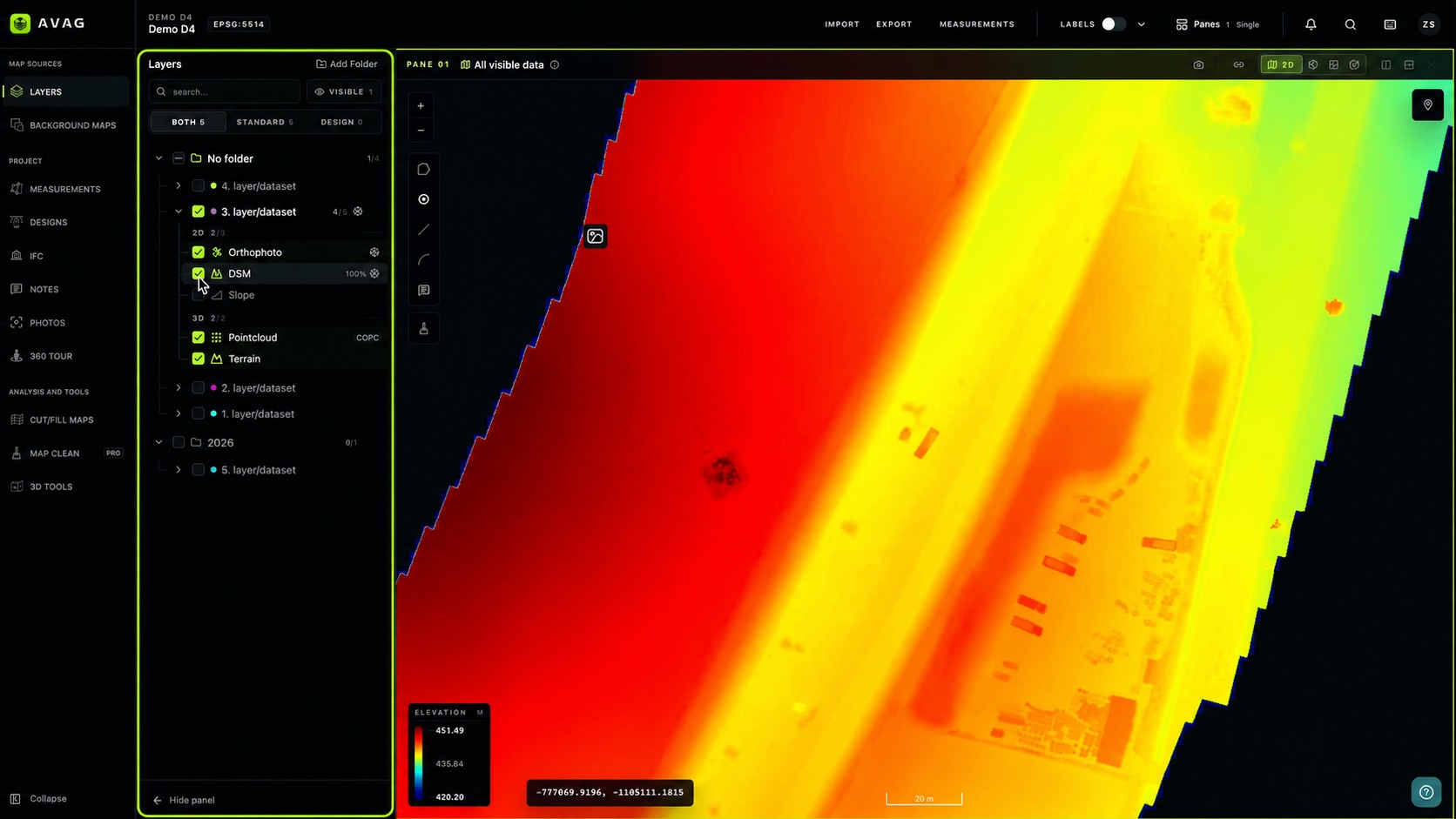The image size is (1456, 819).
Task: Select the arc curve tool
Action: pyautogui.click(x=423, y=260)
